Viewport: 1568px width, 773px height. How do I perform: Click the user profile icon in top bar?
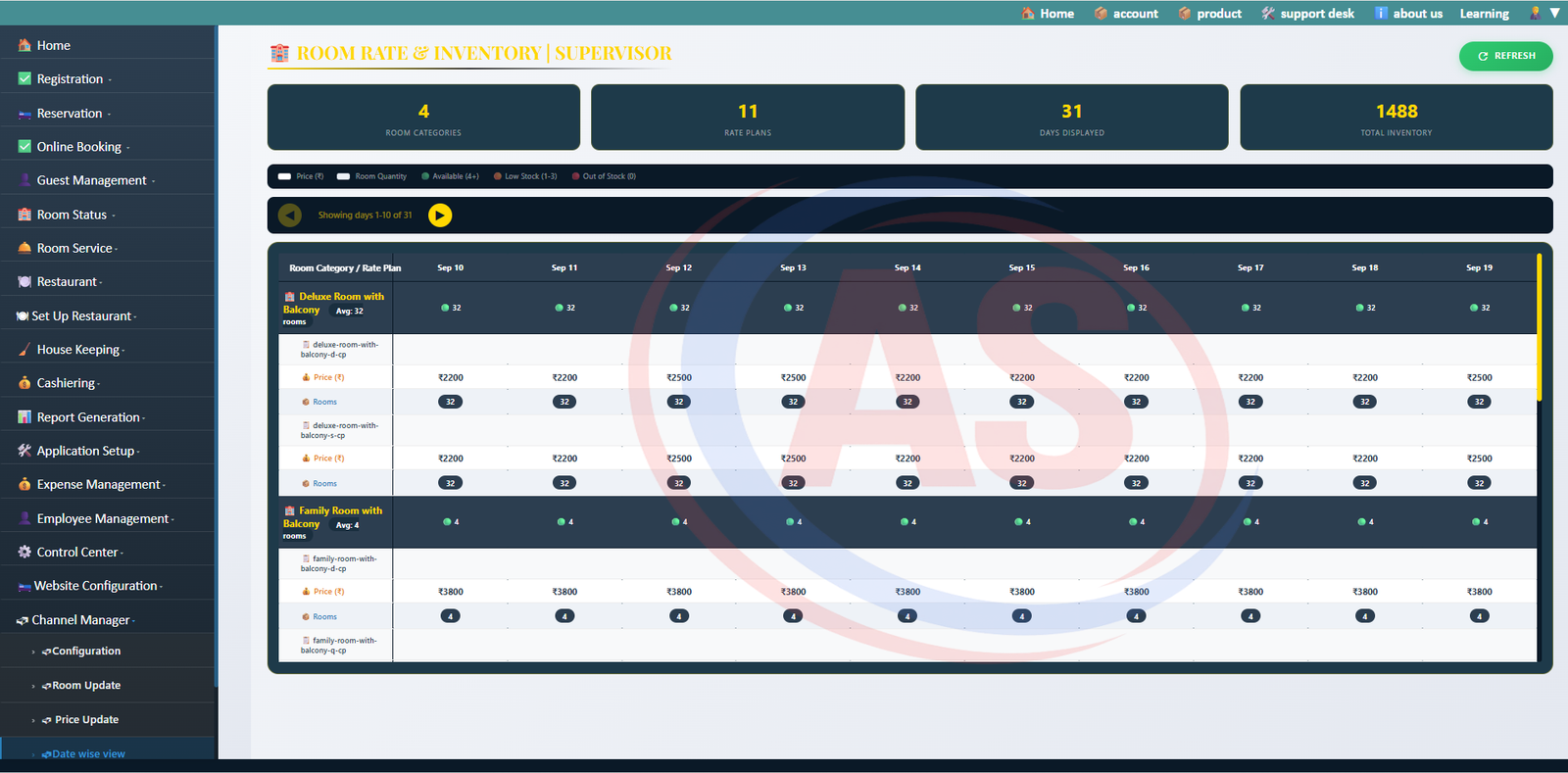tap(1535, 13)
